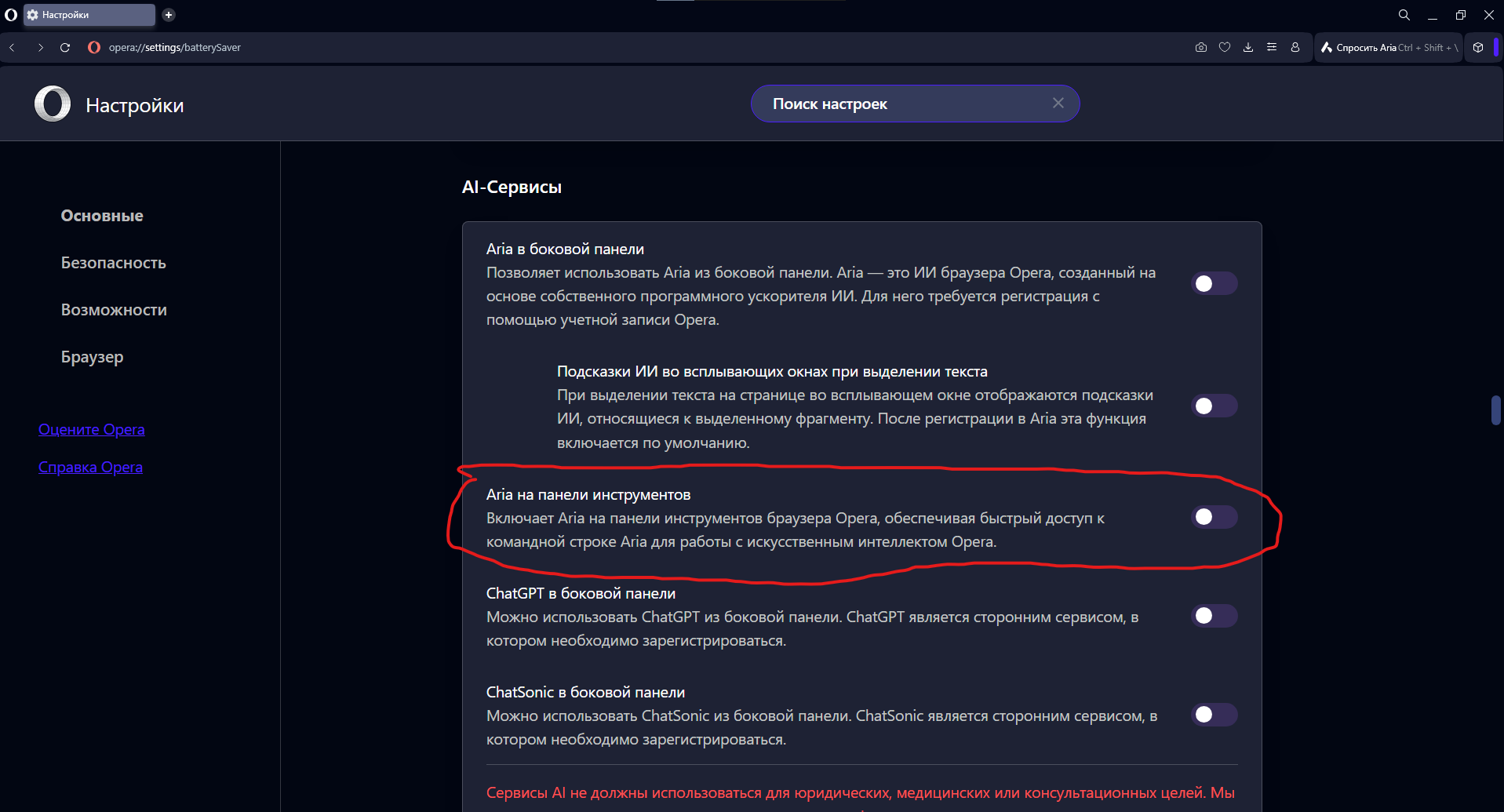Click the snapshot camera icon
The image size is (1504, 812).
coord(1200,47)
